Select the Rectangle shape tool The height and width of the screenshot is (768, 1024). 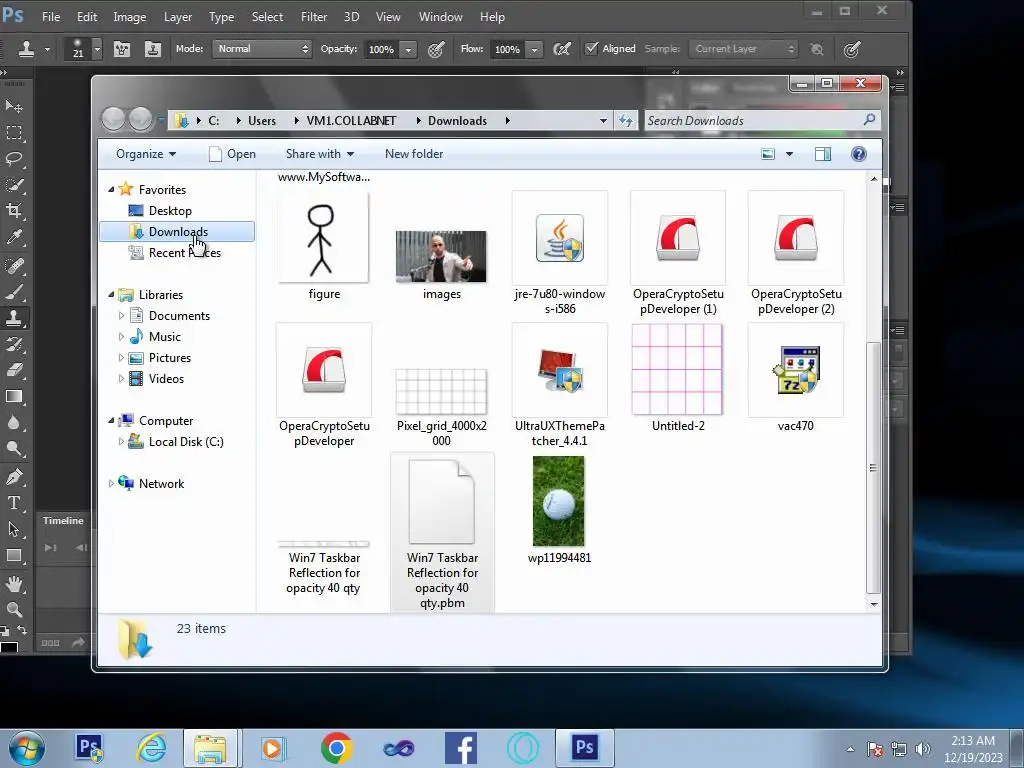pos(14,555)
